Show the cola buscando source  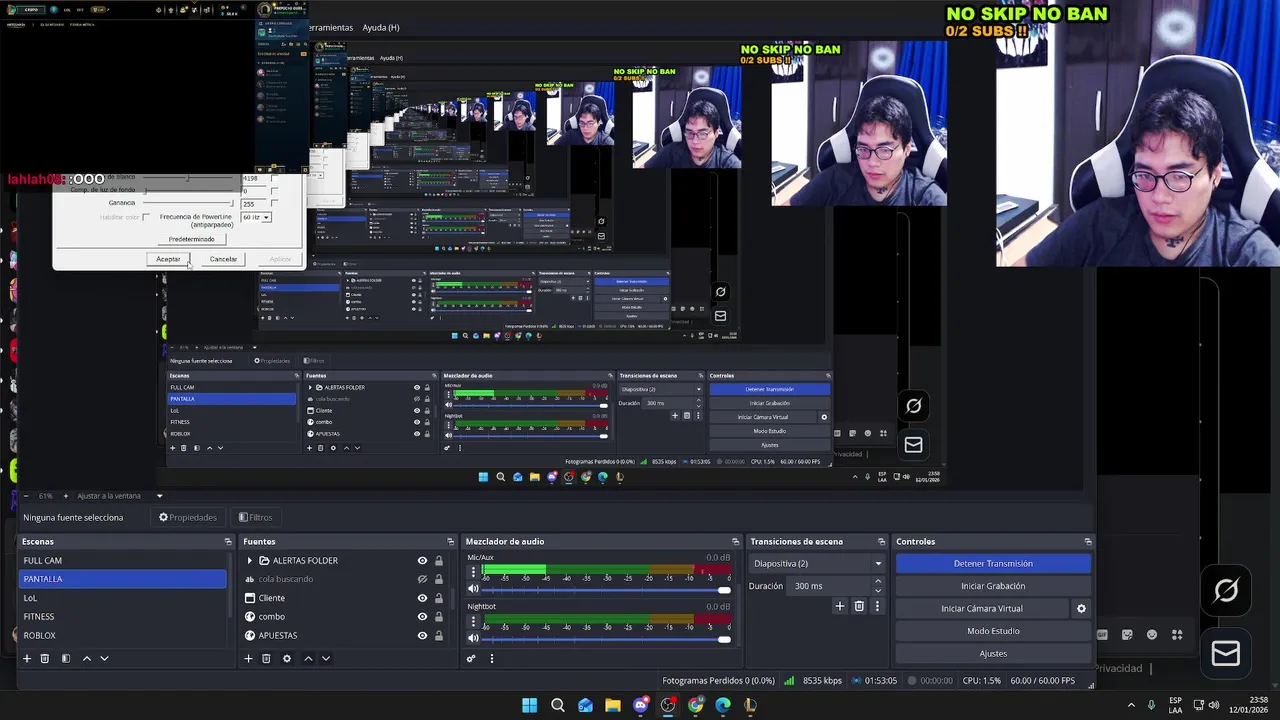pos(422,579)
